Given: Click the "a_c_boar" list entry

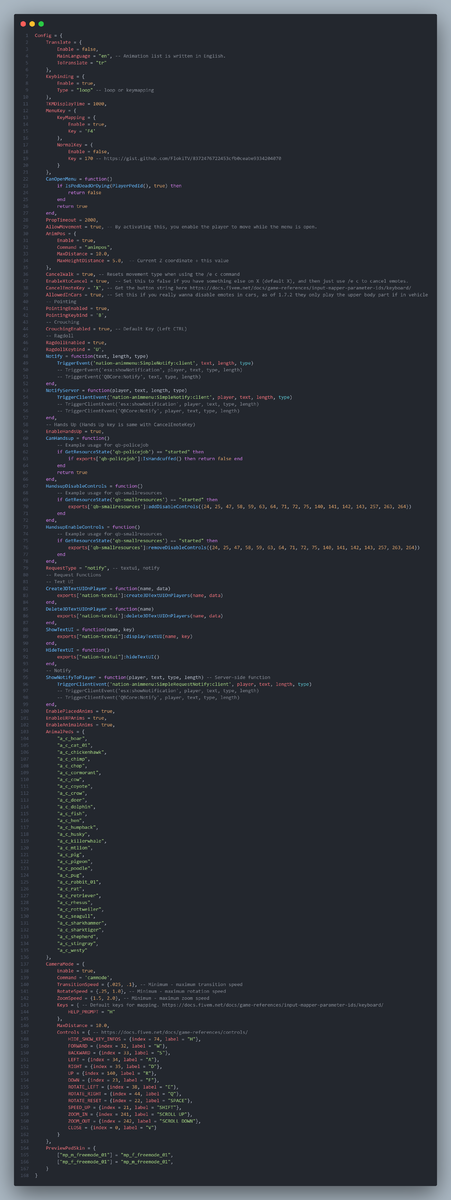Looking at the screenshot, I should coord(72,738).
